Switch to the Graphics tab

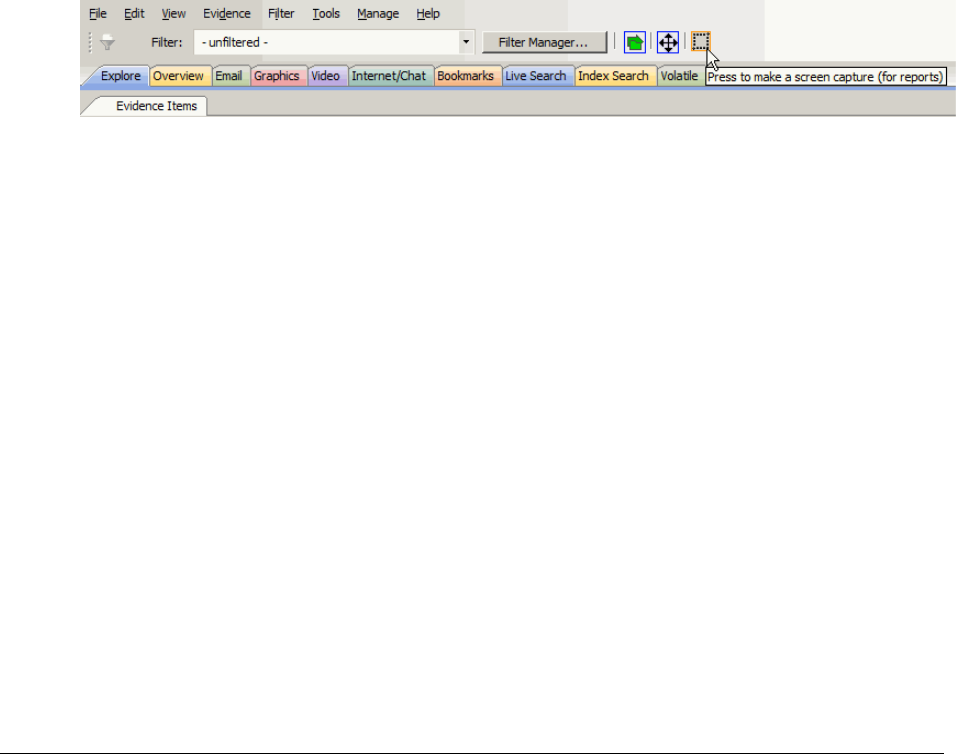click(276, 76)
